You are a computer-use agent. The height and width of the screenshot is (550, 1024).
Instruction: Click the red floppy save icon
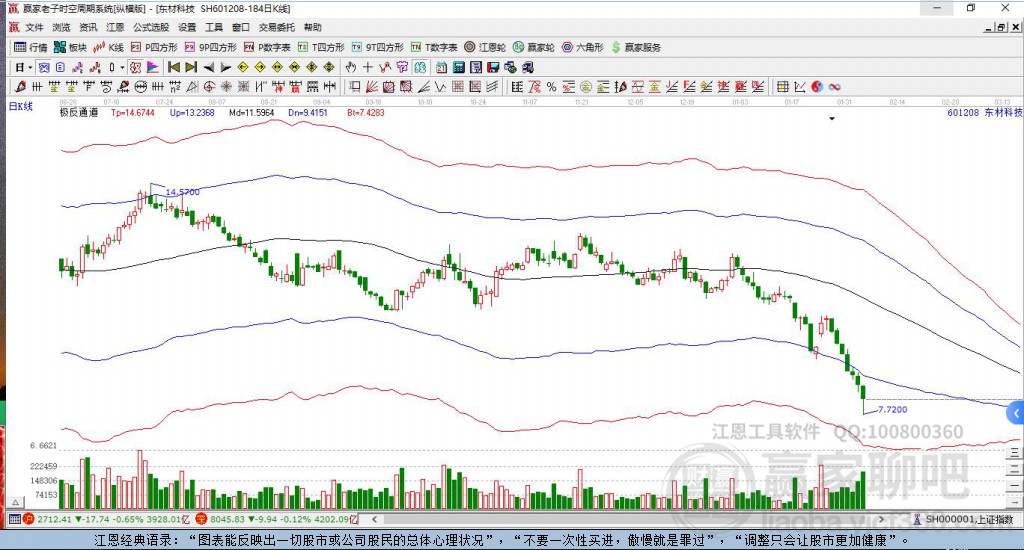pyautogui.click(x=493, y=67)
